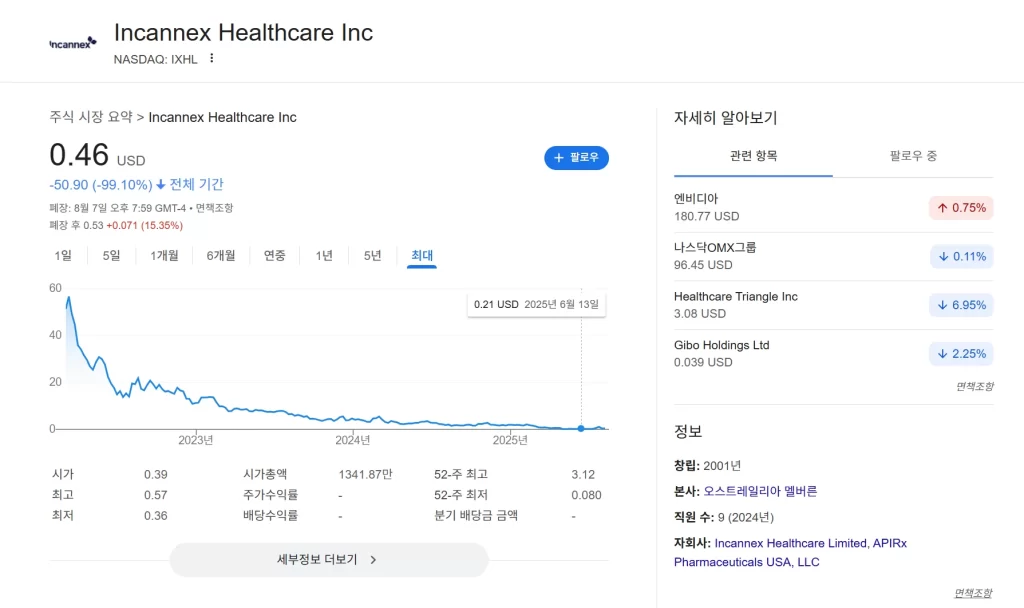This screenshot has height=608, width=1024.
Task: Switch to the 팔로우 중 tab
Action: (x=913, y=156)
